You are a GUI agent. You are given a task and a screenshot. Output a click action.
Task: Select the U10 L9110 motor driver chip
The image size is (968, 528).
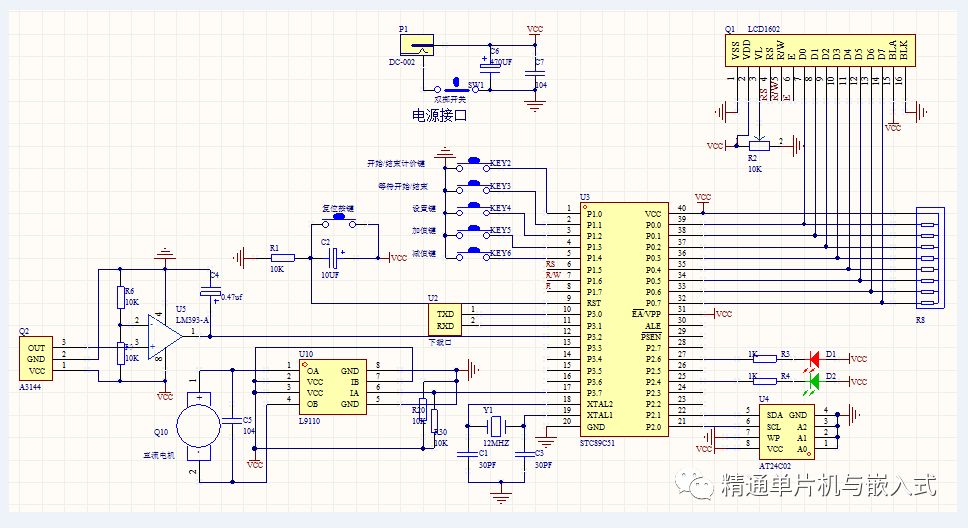333,387
